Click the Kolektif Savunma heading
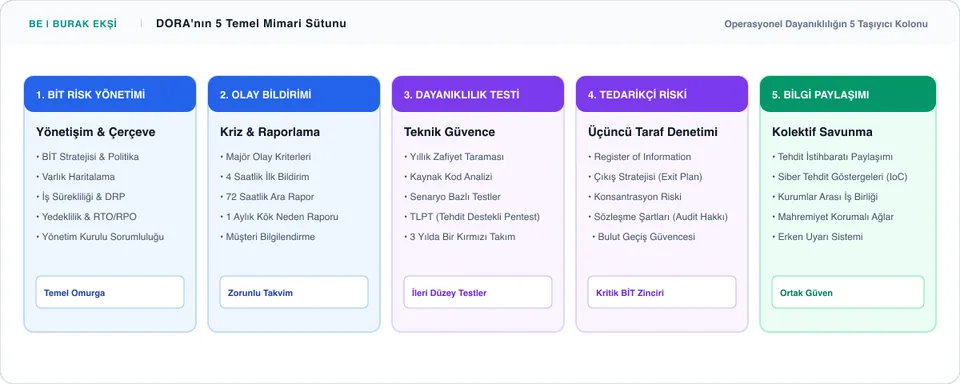The width and height of the screenshot is (960, 384). click(x=822, y=132)
